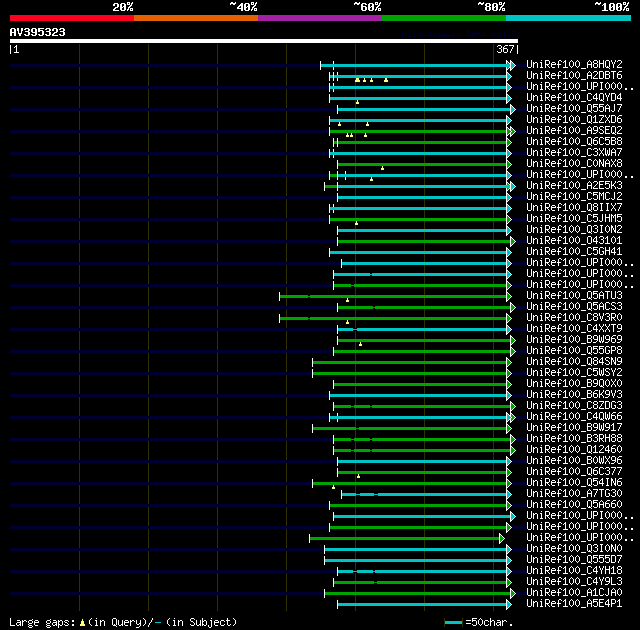The height and width of the screenshot is (630, 640).
Task: Click the 367 end position label
Action: [x=505, y=49]
